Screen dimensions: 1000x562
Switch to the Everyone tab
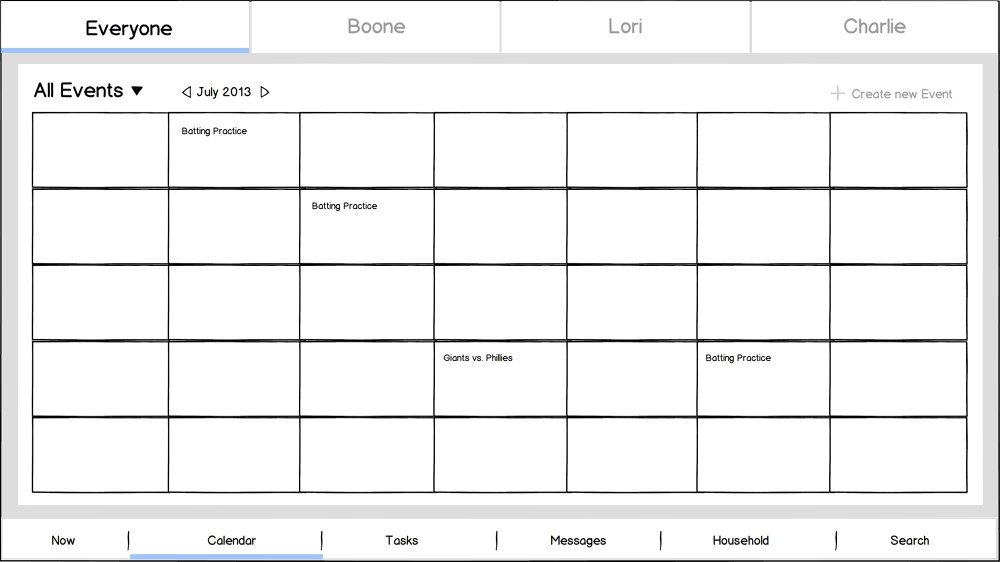click(128, 28)
